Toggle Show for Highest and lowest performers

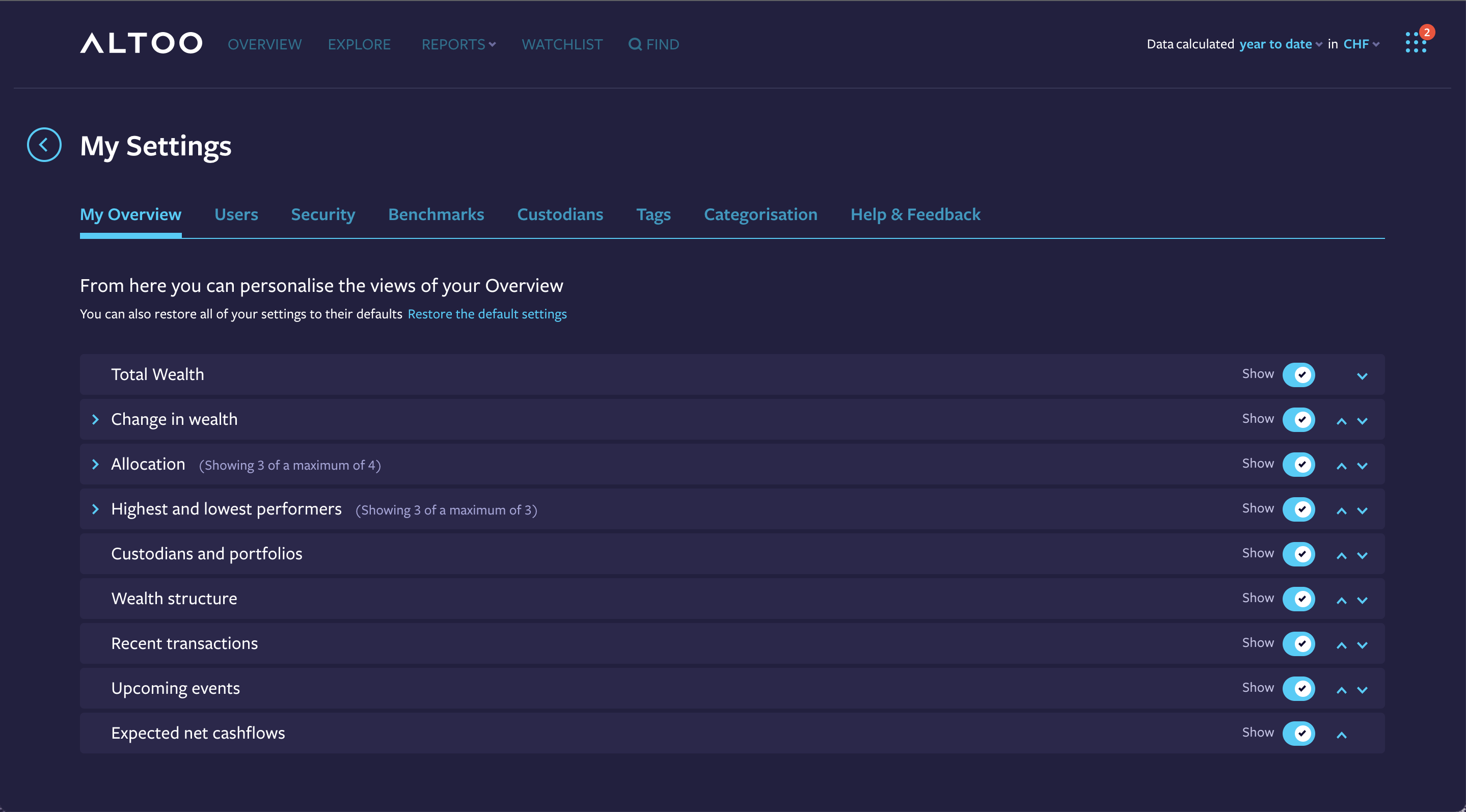tap(1298, 509)
